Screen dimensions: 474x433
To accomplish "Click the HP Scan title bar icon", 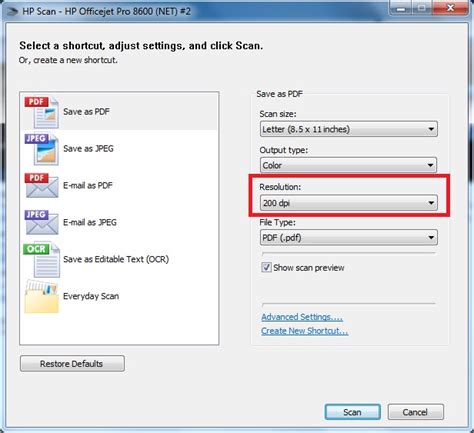I will pyautogui.click(x=12, y=12).
